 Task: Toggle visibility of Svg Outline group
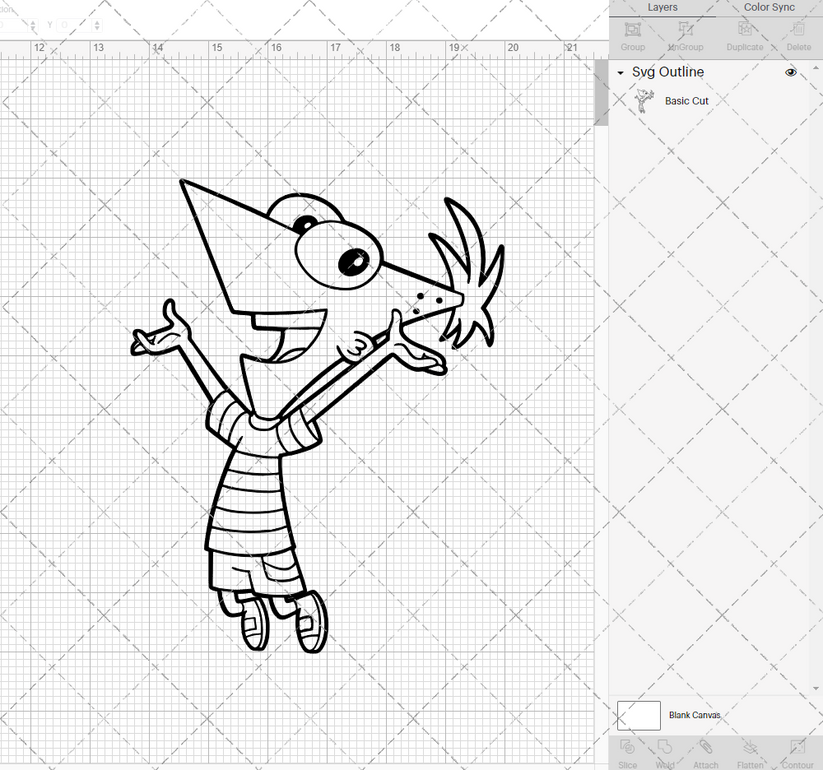tap(790, 72)
